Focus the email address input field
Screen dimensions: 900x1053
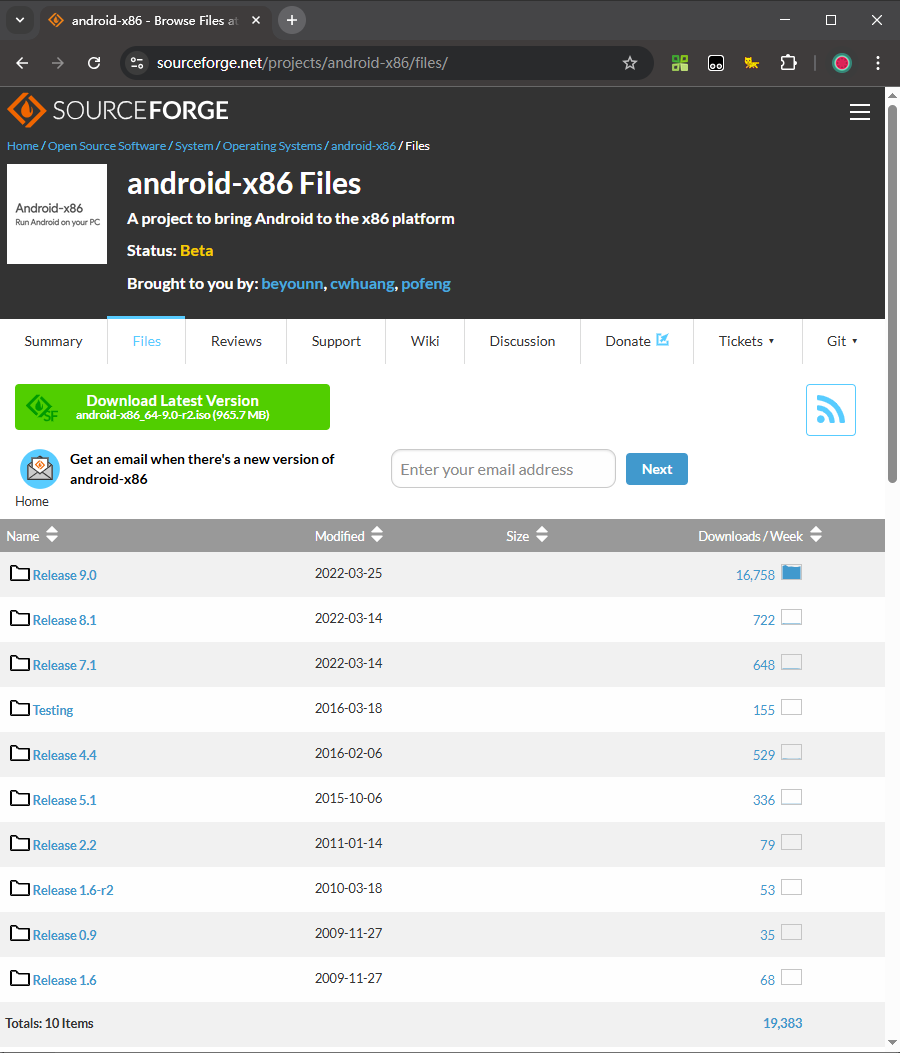tap(503, 469)
